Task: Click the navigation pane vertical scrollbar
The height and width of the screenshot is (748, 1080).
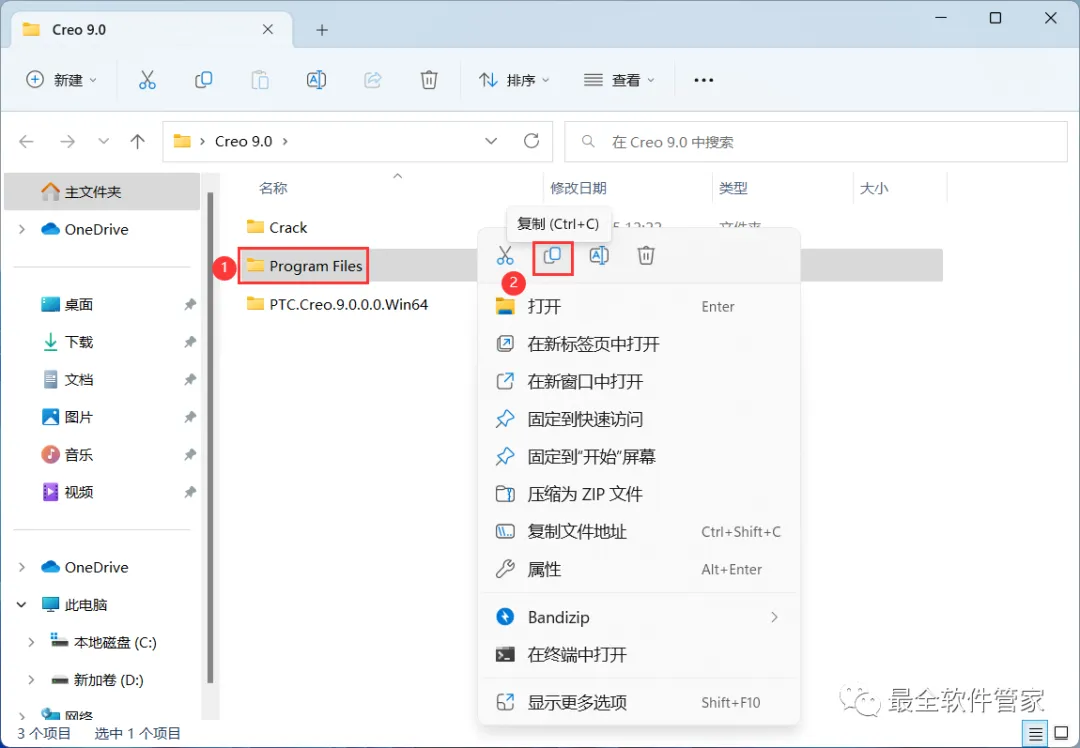Action: click(x=210, y=438)
